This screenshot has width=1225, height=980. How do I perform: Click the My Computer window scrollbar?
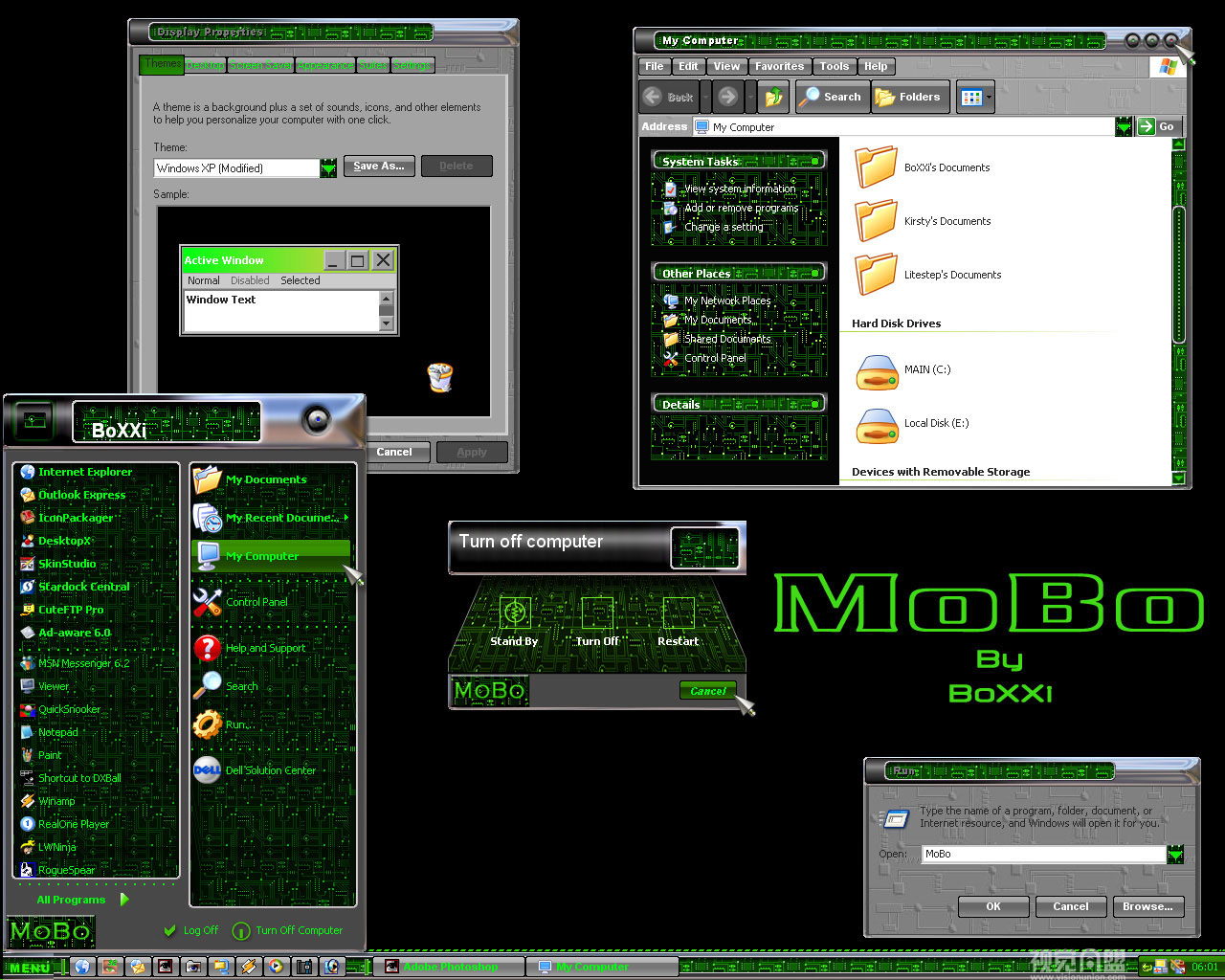click(x=1179, y=275)
